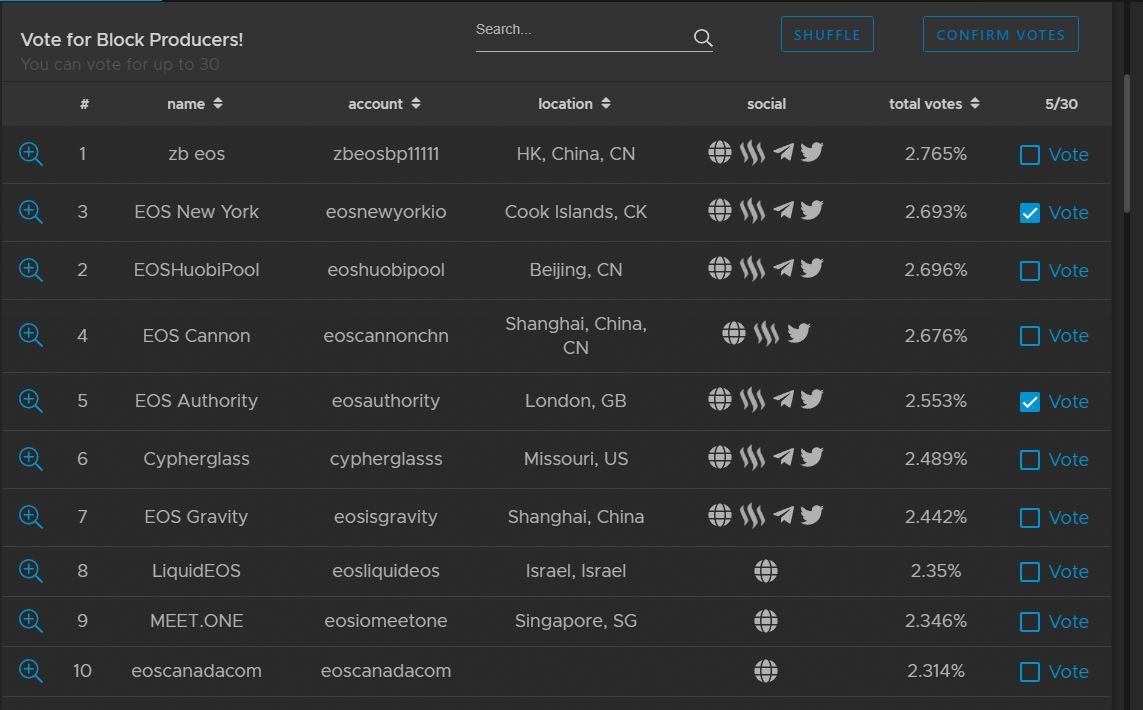
Task: Open EOS New York Twitter icon
Action: pyautogui.click(x=812, y=211)
